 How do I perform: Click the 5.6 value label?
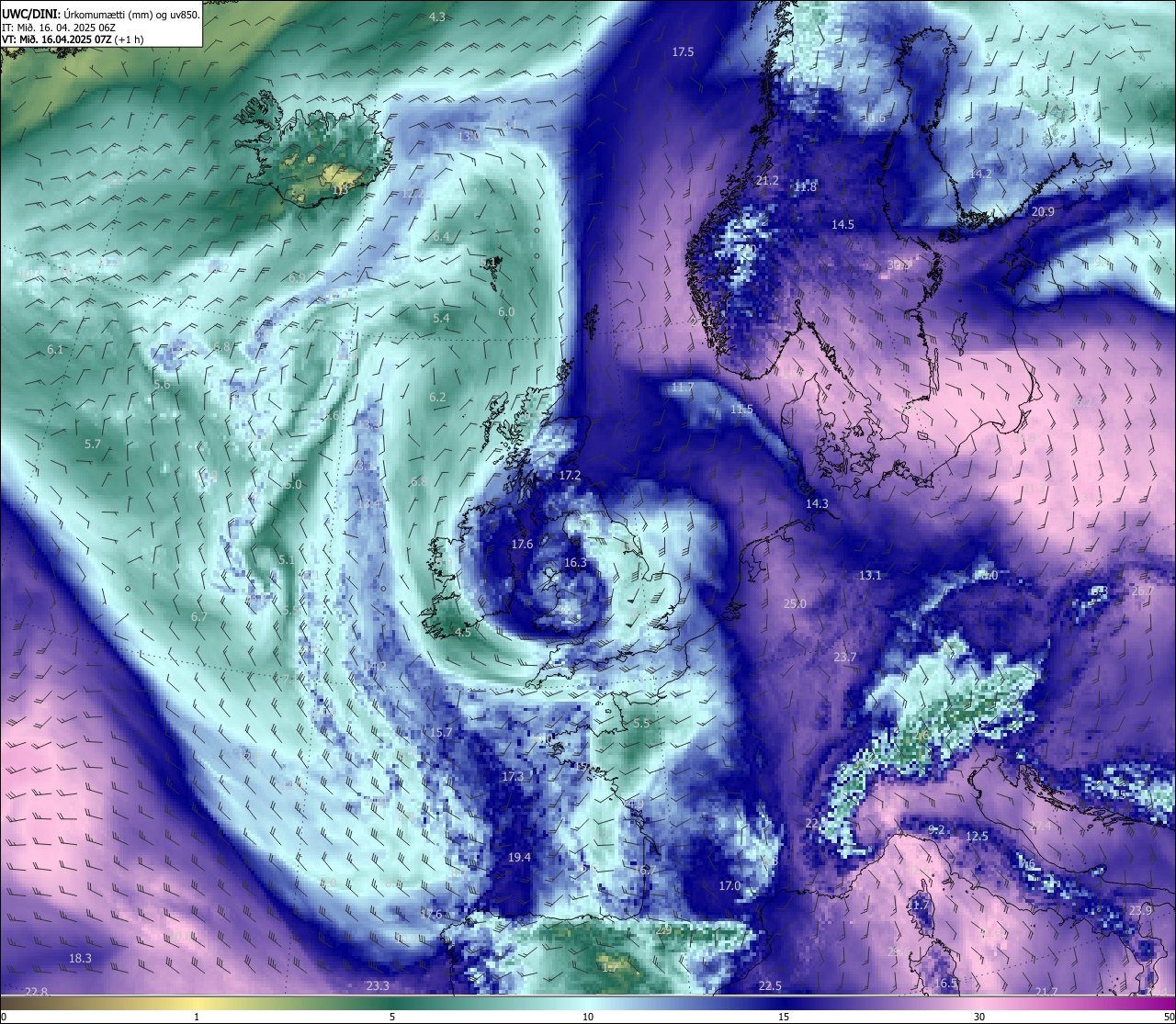coord(162,385)
